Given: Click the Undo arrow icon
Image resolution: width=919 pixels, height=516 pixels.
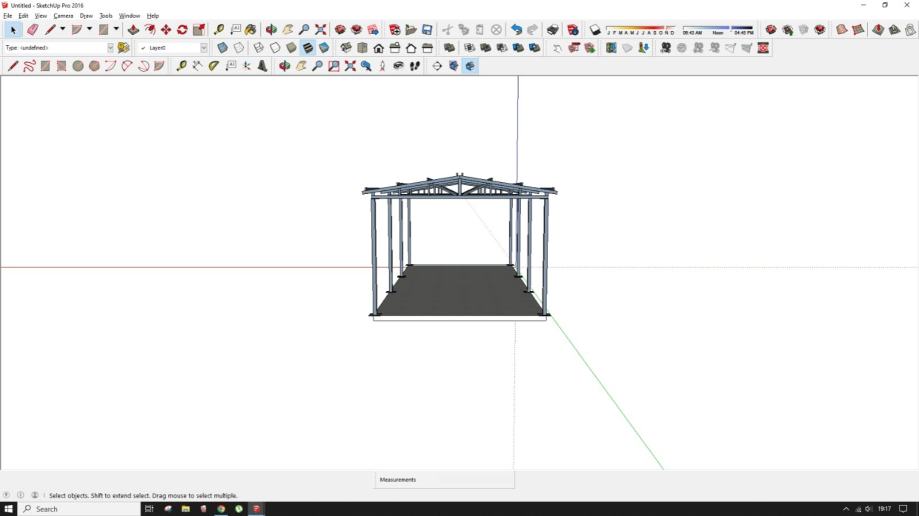Looking at the screenshot, I should [516, 30].
